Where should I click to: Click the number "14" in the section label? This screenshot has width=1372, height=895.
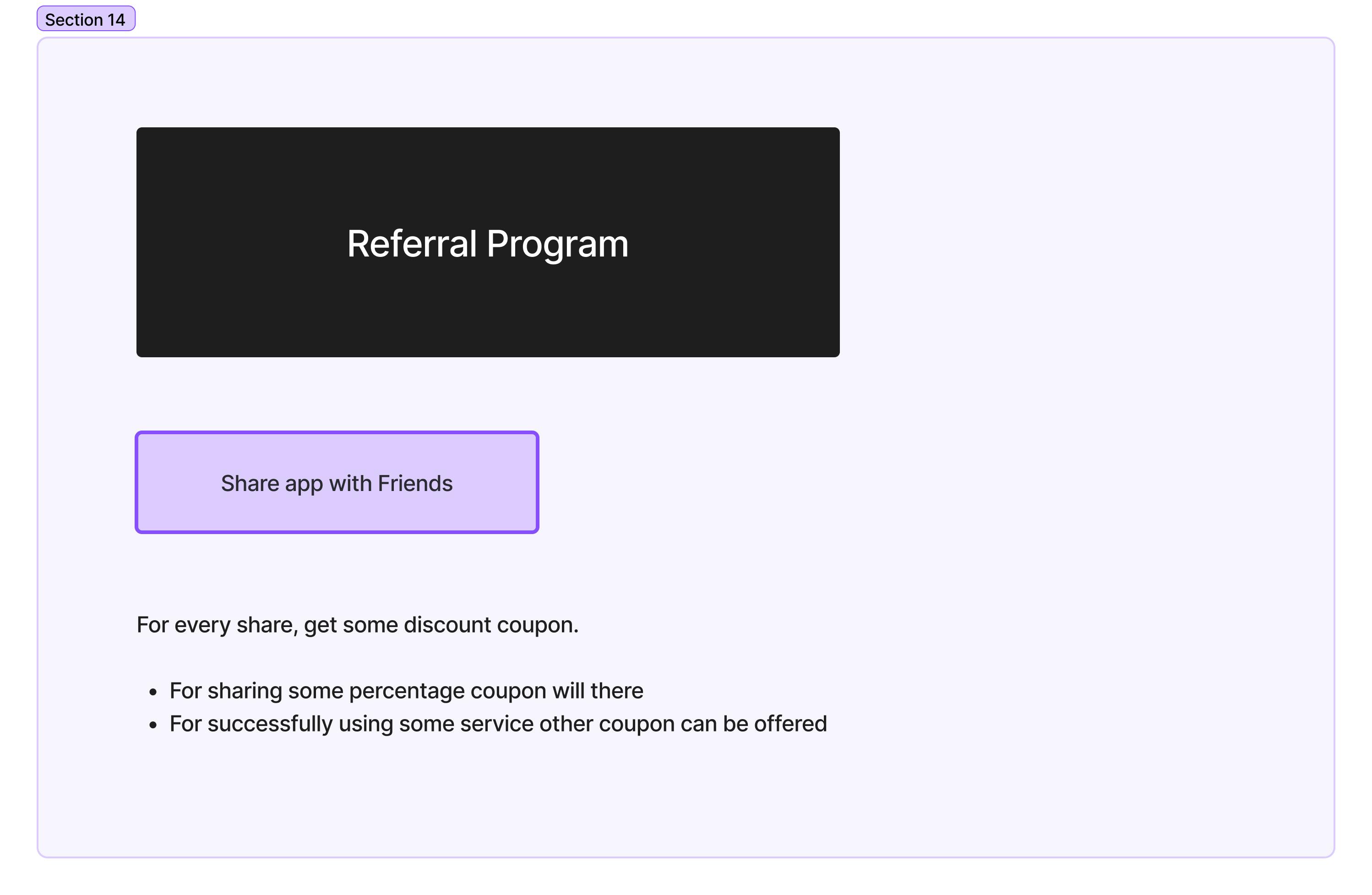pos(116,20)
